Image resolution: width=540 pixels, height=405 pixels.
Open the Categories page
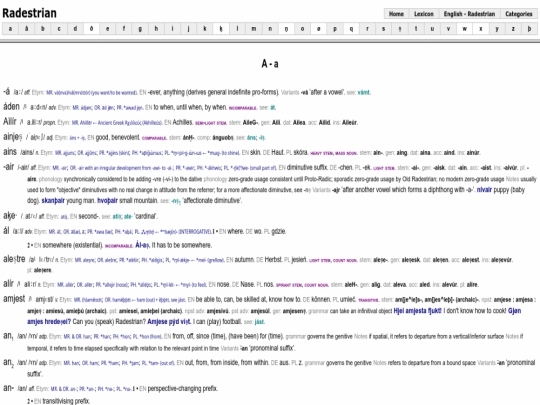click(x=519, y=14)
